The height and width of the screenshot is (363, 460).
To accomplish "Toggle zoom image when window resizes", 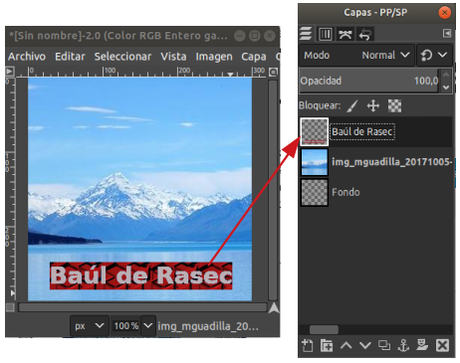I will pyautogui.click(x=273, y=72).
